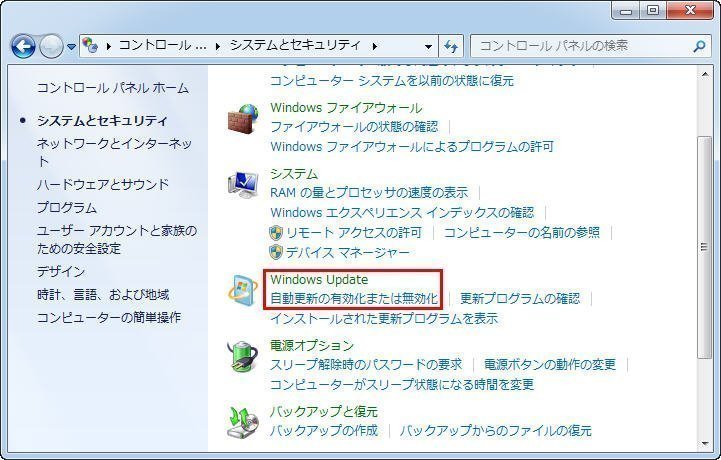Click コンピューターがスリープ状態になる時間を変更

click(x=402, y=384)
